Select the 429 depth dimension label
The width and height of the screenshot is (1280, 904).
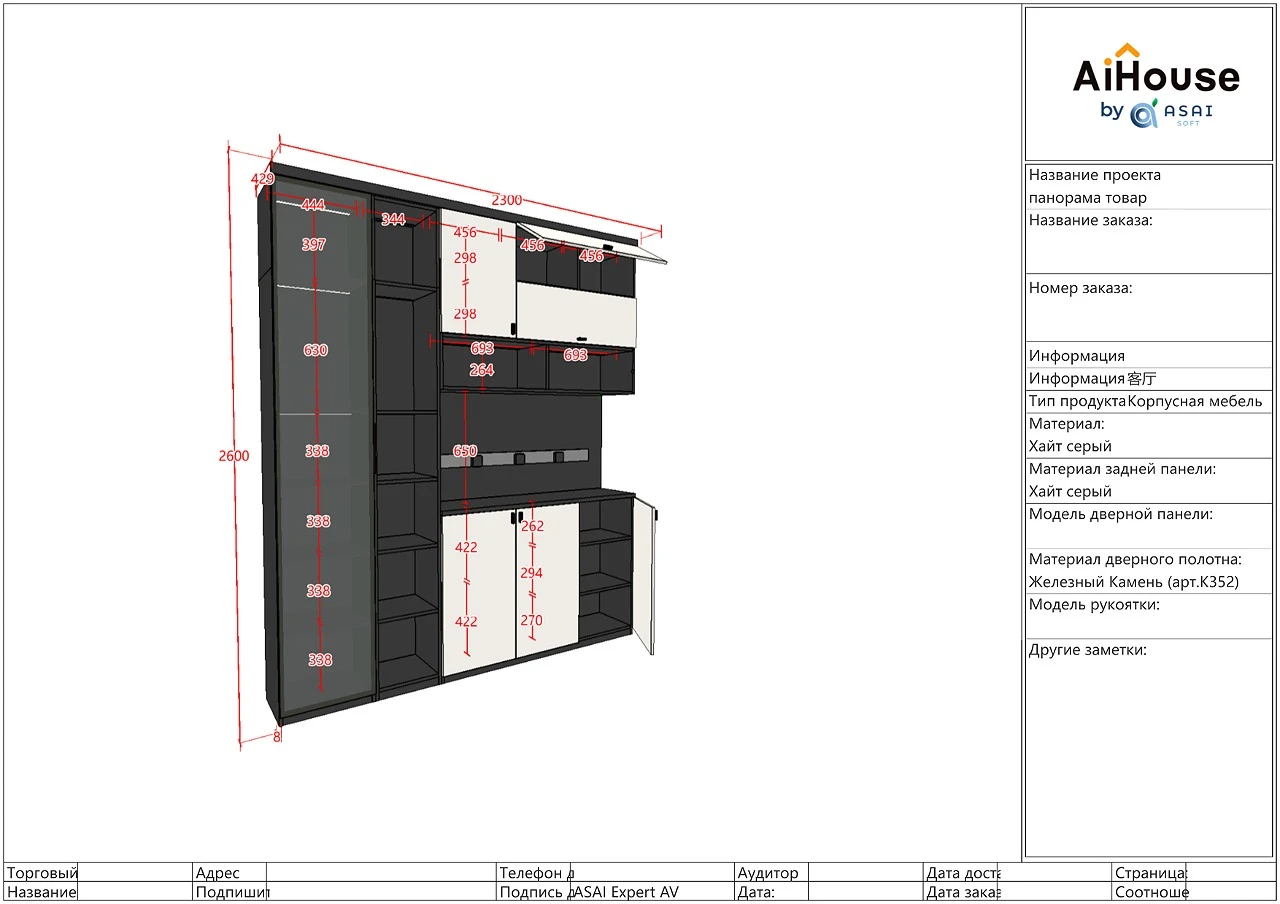[262, 179]
